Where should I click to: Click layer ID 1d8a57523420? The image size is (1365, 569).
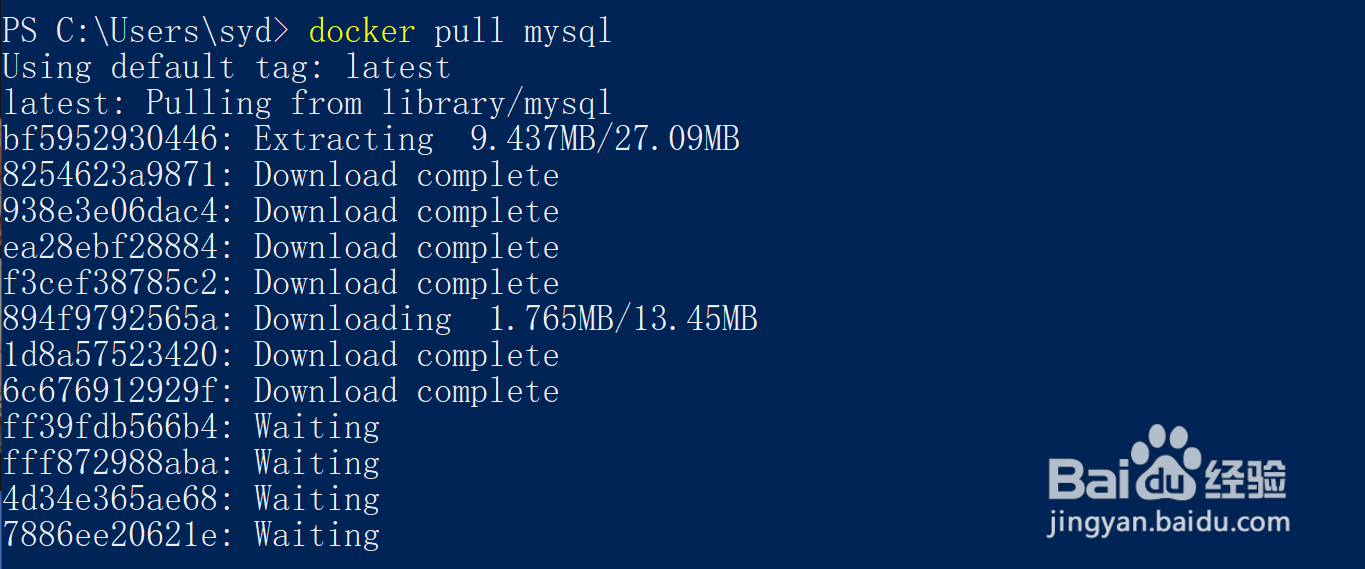point(110,355)
